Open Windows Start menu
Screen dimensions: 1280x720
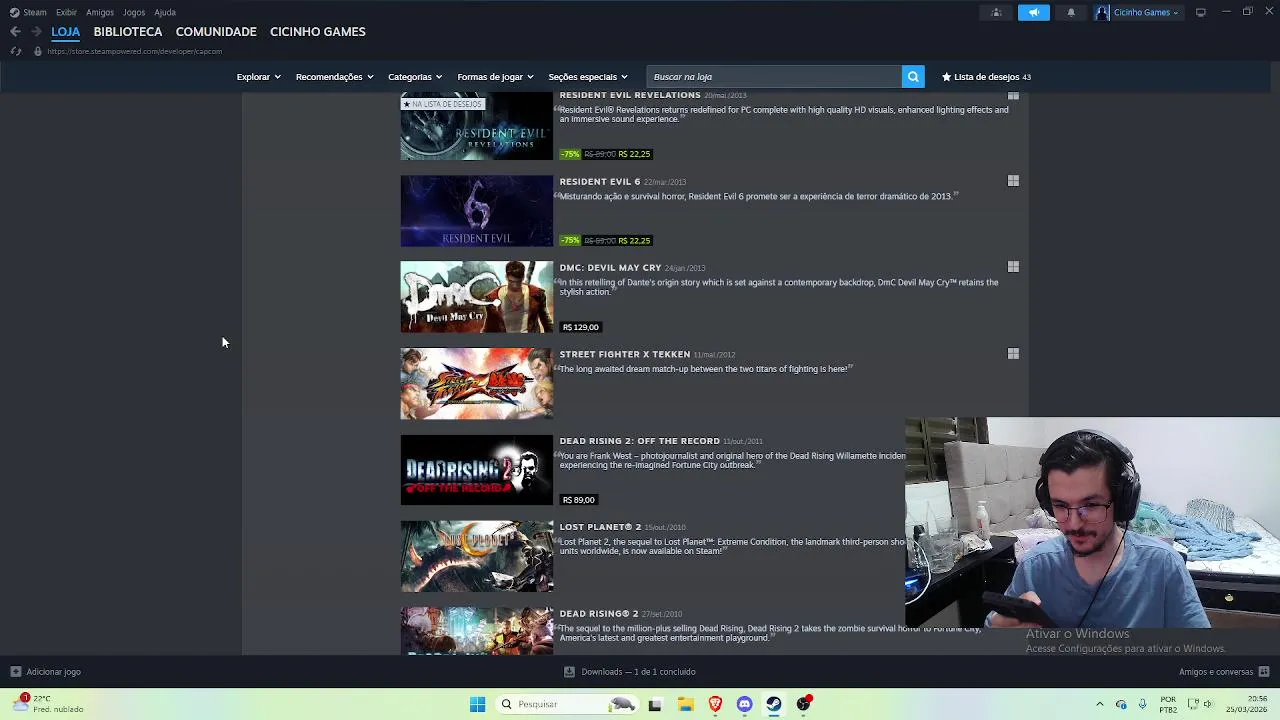click(477, 704)
